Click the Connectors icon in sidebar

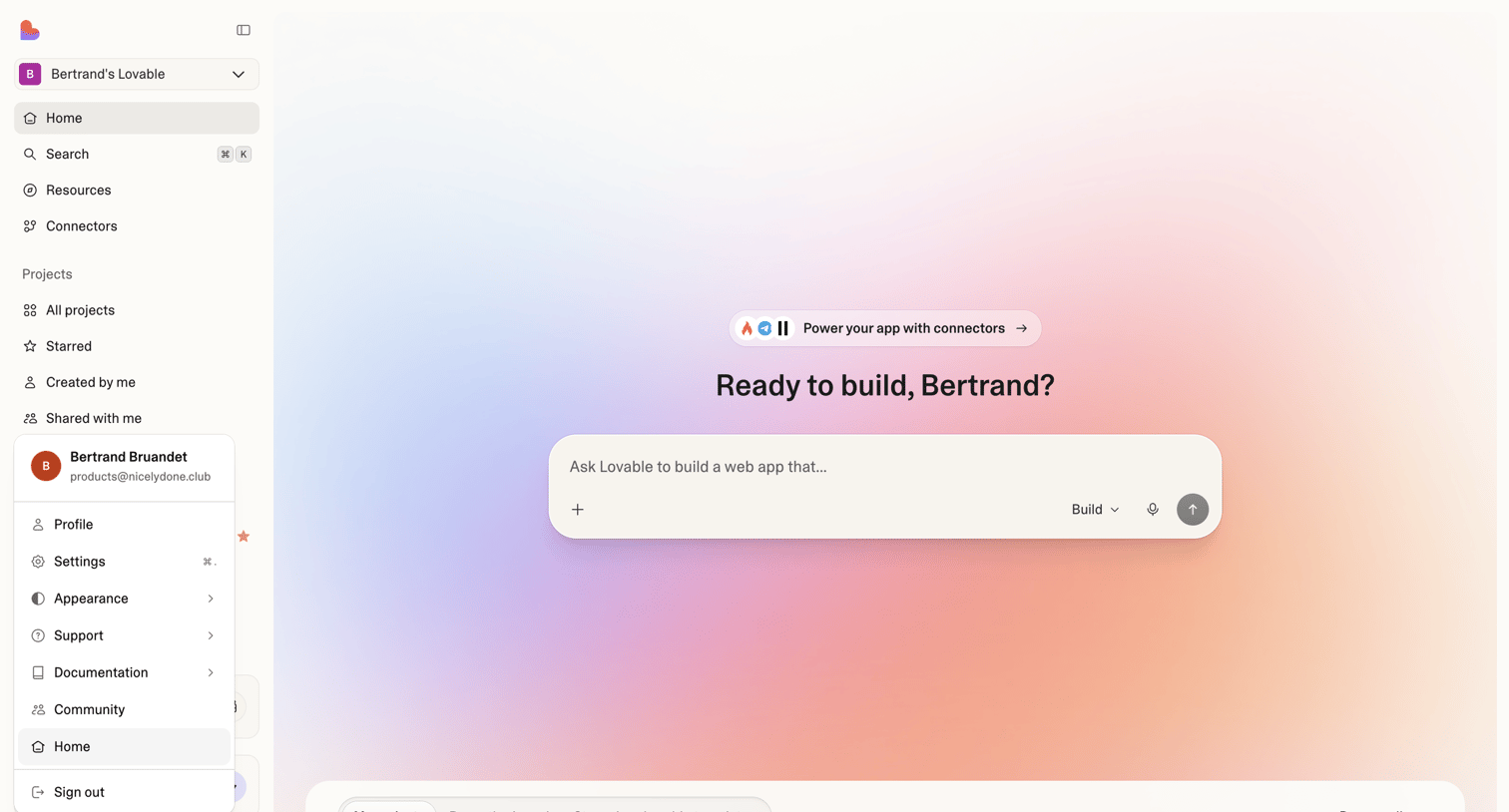click(x=30, y=225)
